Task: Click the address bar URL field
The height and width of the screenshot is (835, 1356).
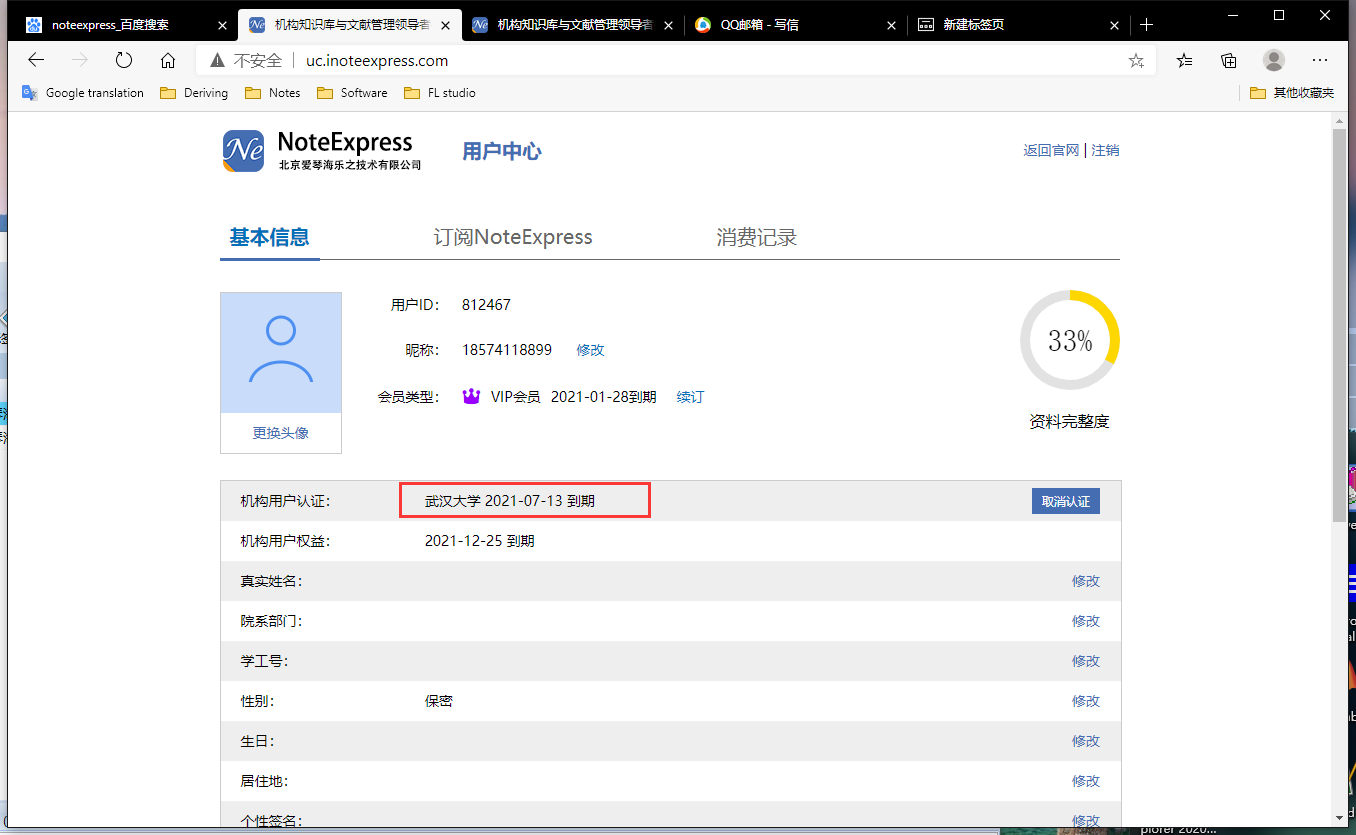Action: (x=676, y=61)
